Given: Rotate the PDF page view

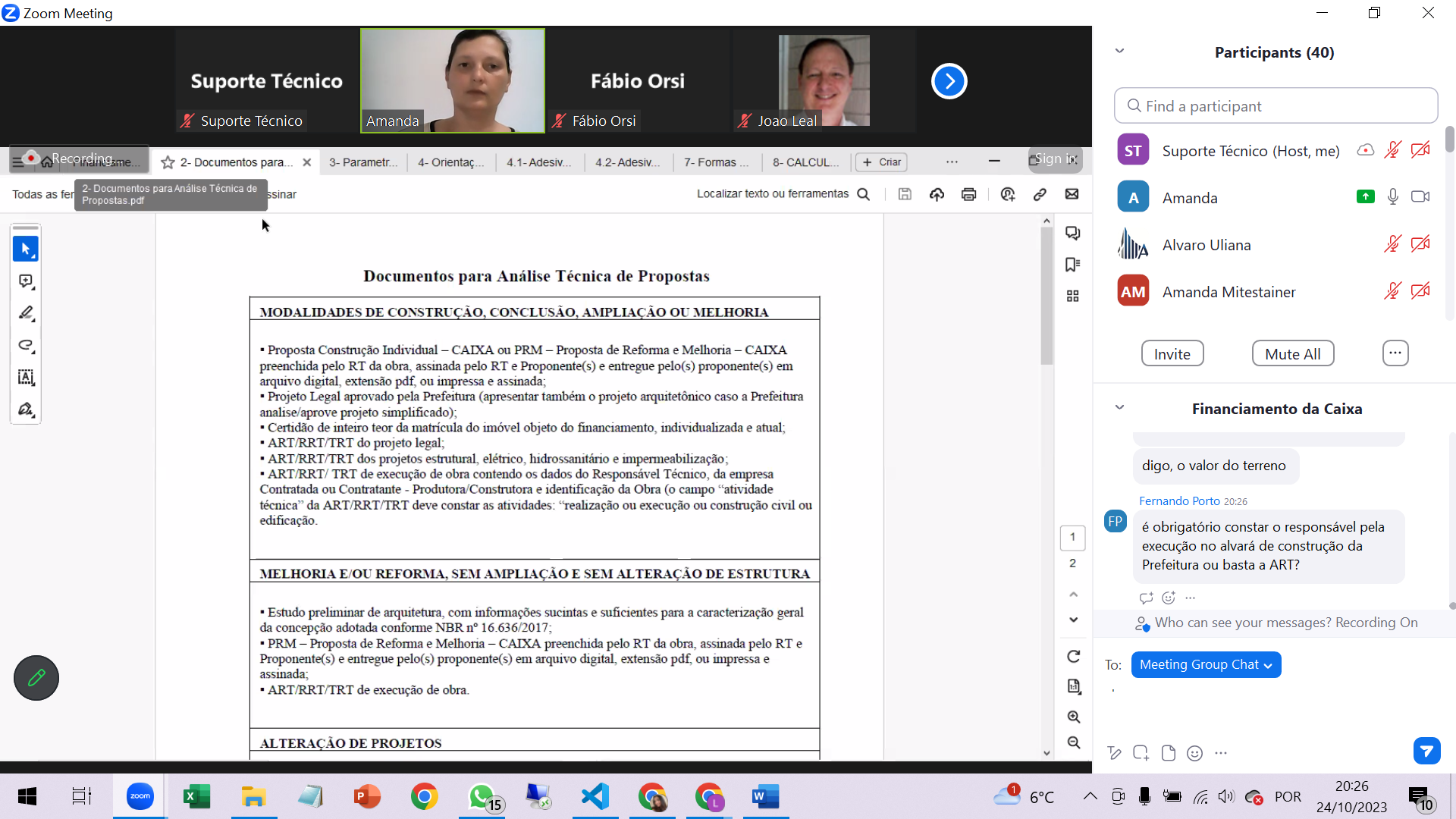Looking at the screenshot, I should 1073,656.
